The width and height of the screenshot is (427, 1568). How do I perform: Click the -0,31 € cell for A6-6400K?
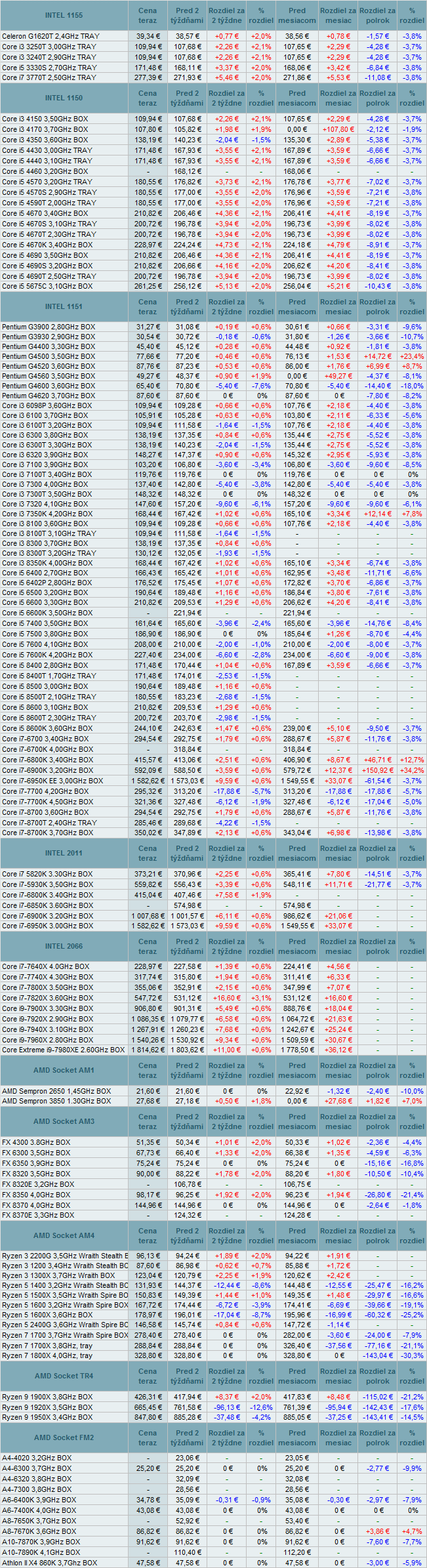226,1500
